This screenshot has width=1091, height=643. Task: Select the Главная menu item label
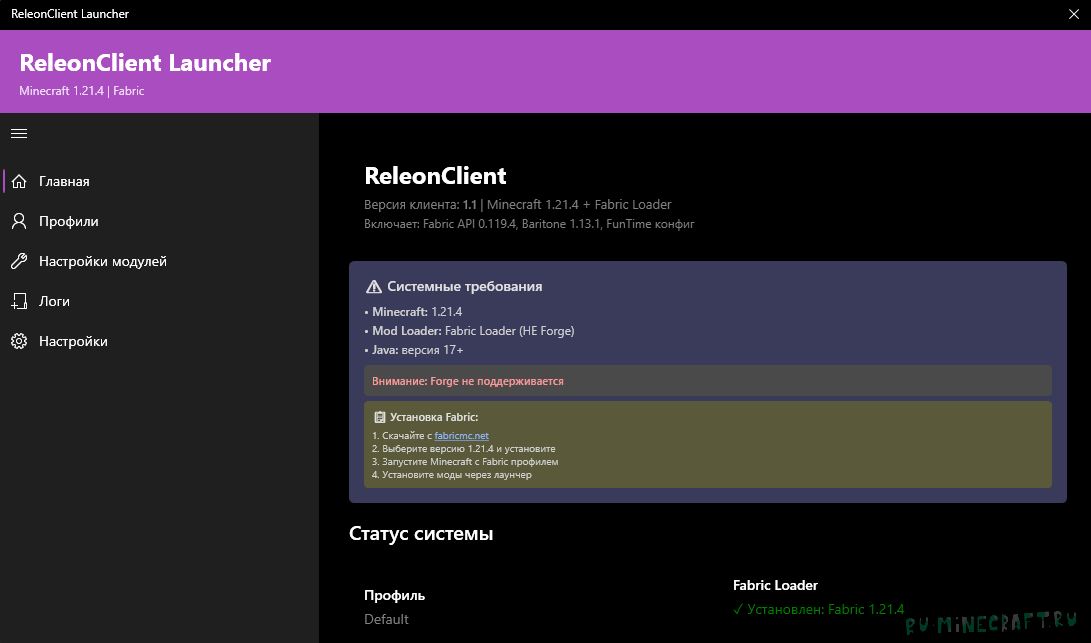pyautogui.click(x=64, y=181)
